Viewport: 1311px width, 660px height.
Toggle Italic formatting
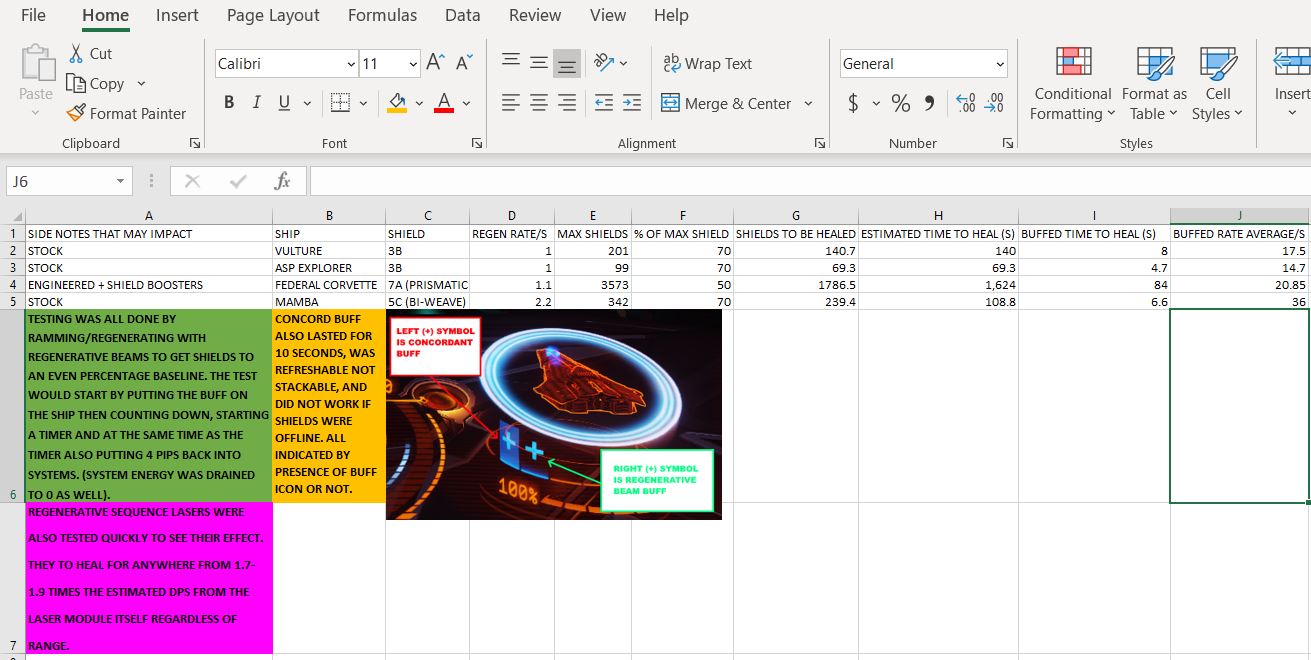pyautogui.click(x=256, y=103)
